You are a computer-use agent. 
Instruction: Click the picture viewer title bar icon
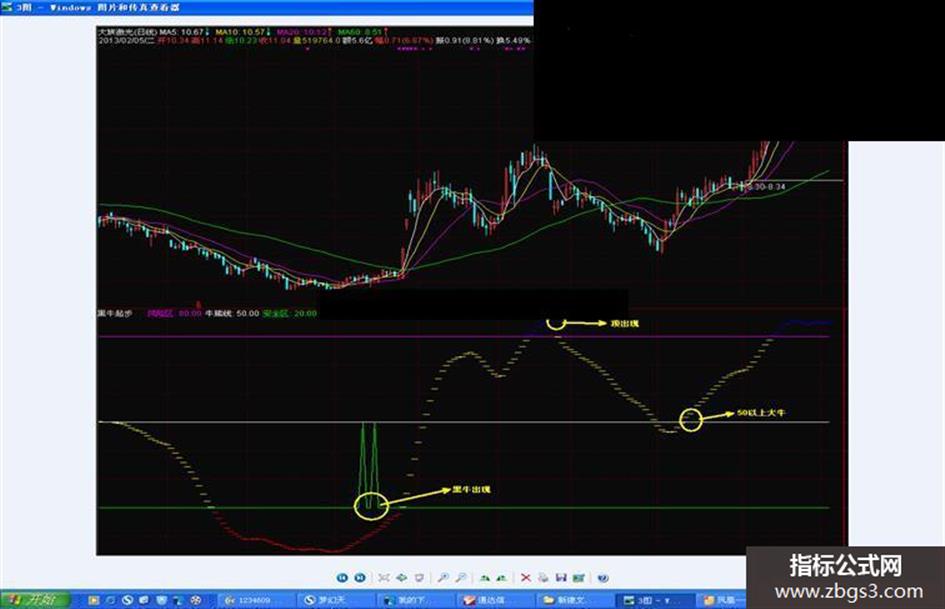point(7,7)
